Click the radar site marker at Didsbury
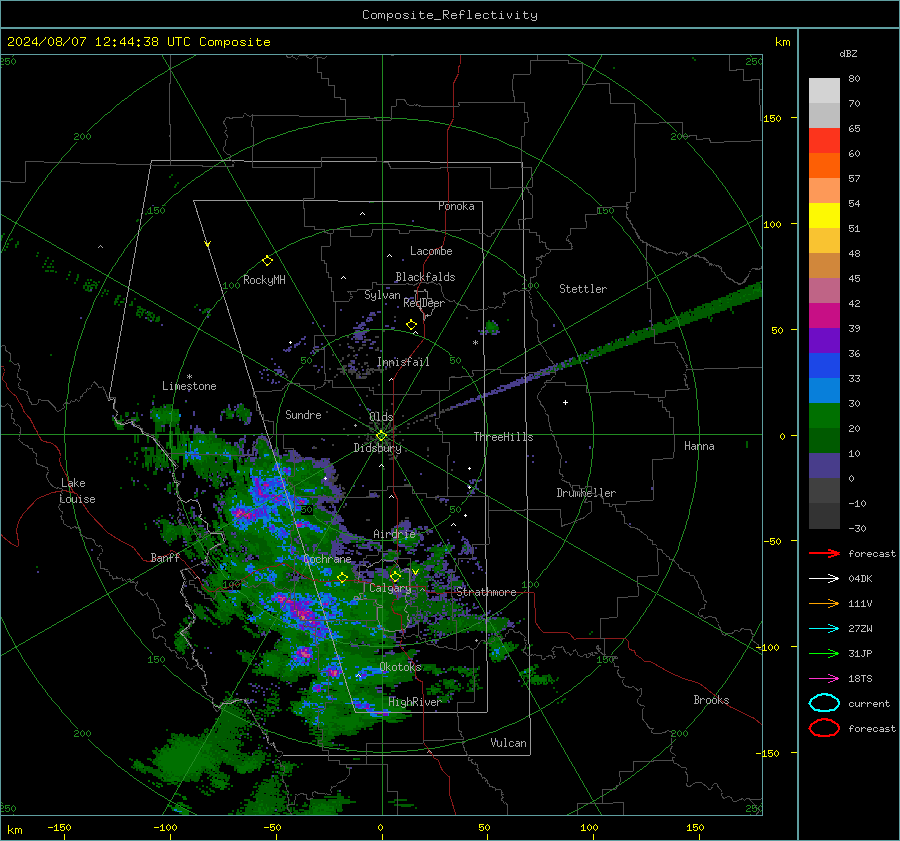Image resolution: width=900 pixels, height=841 pixels. tap(381, 436)
